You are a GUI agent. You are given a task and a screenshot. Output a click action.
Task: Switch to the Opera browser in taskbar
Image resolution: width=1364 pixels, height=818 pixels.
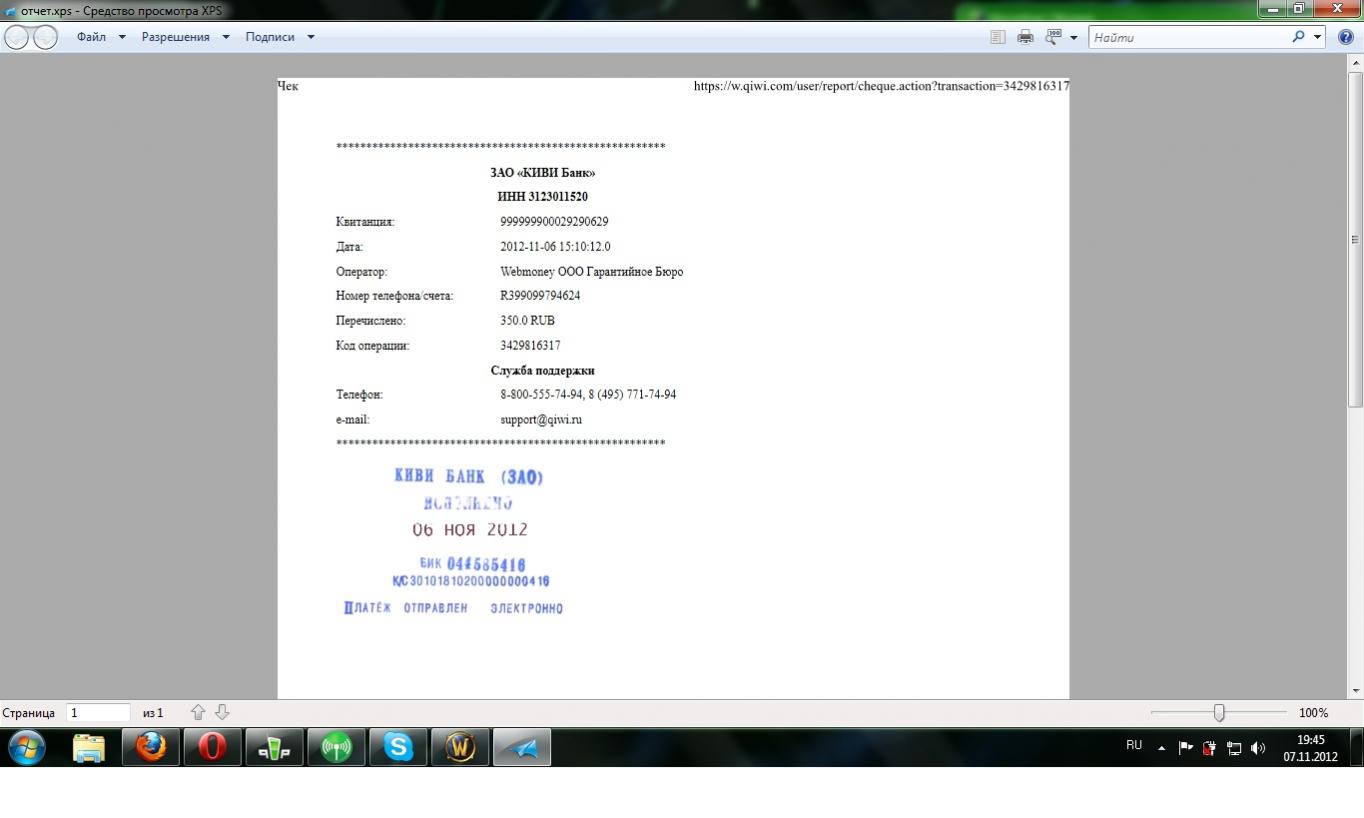212,747
